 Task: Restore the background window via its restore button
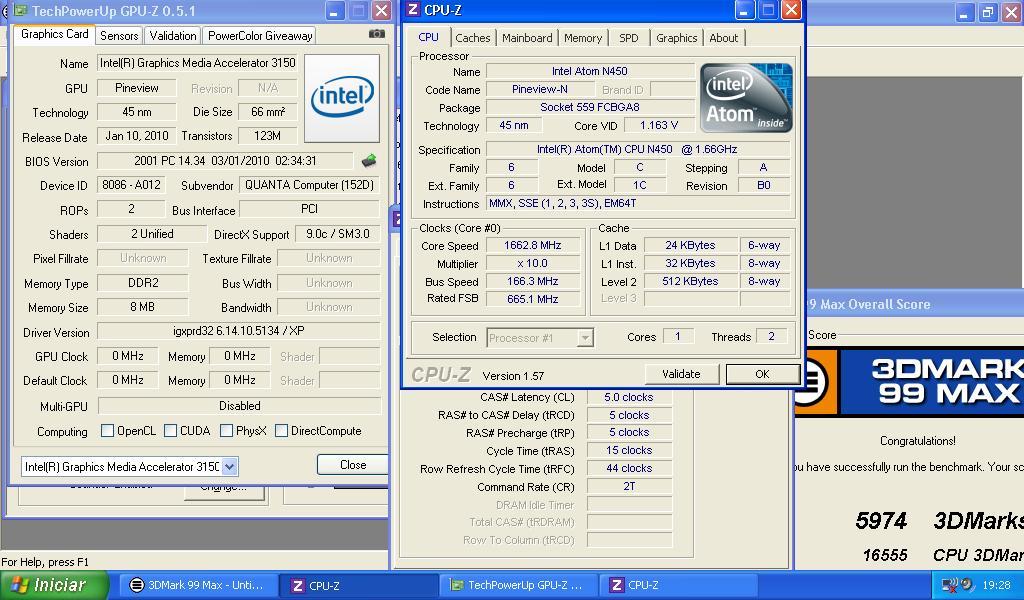(987, 12)
